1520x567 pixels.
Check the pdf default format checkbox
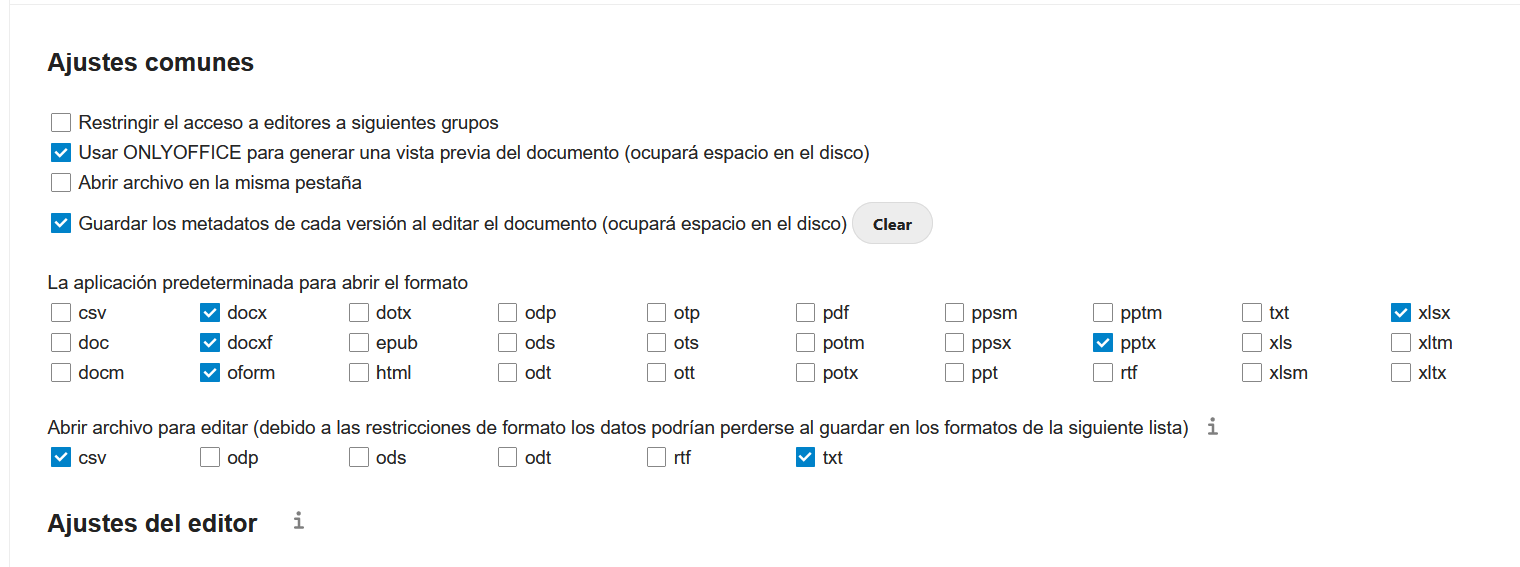(x=805, y=313)
